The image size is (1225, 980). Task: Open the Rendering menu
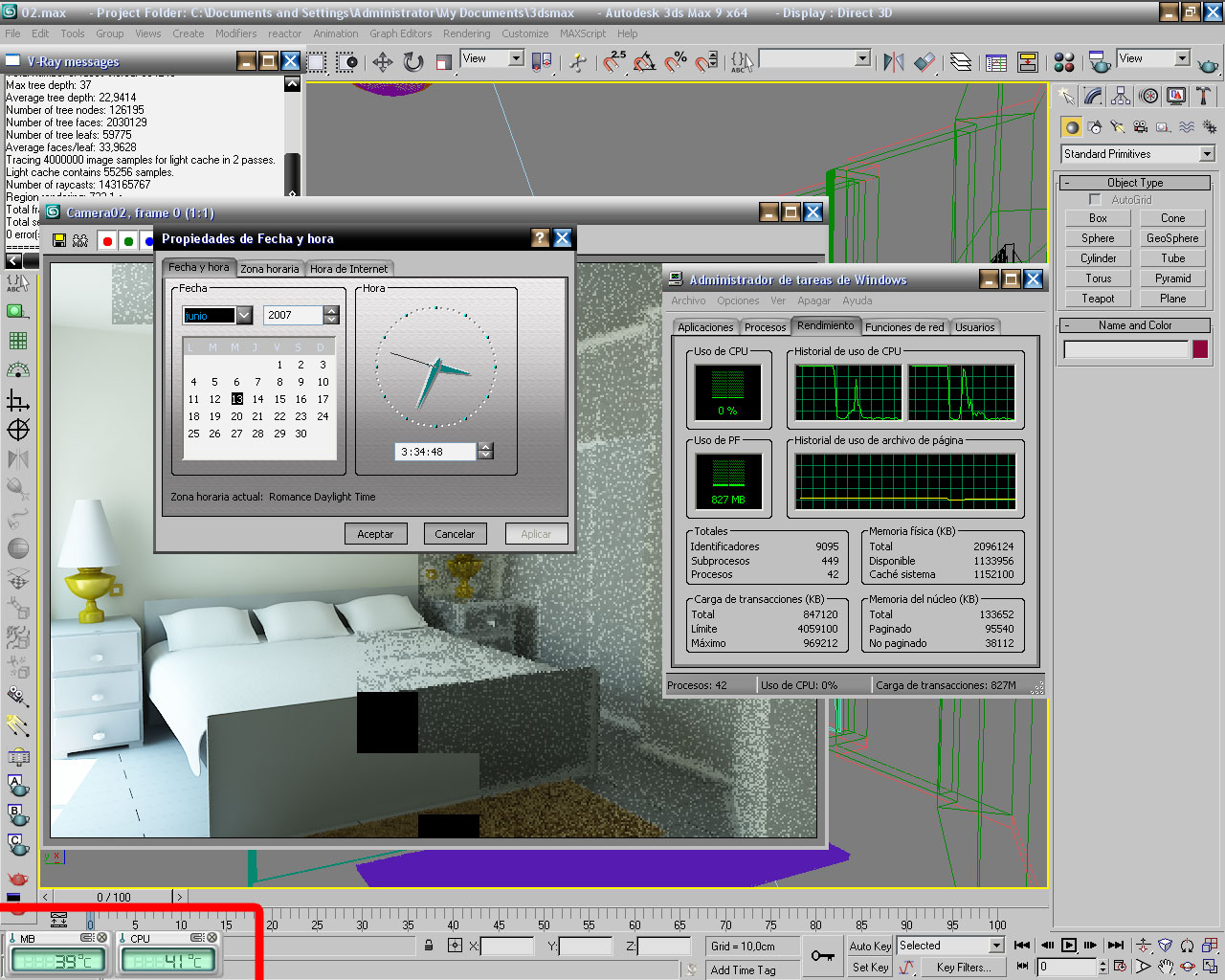pyautogui.click(x=466, y=33)
